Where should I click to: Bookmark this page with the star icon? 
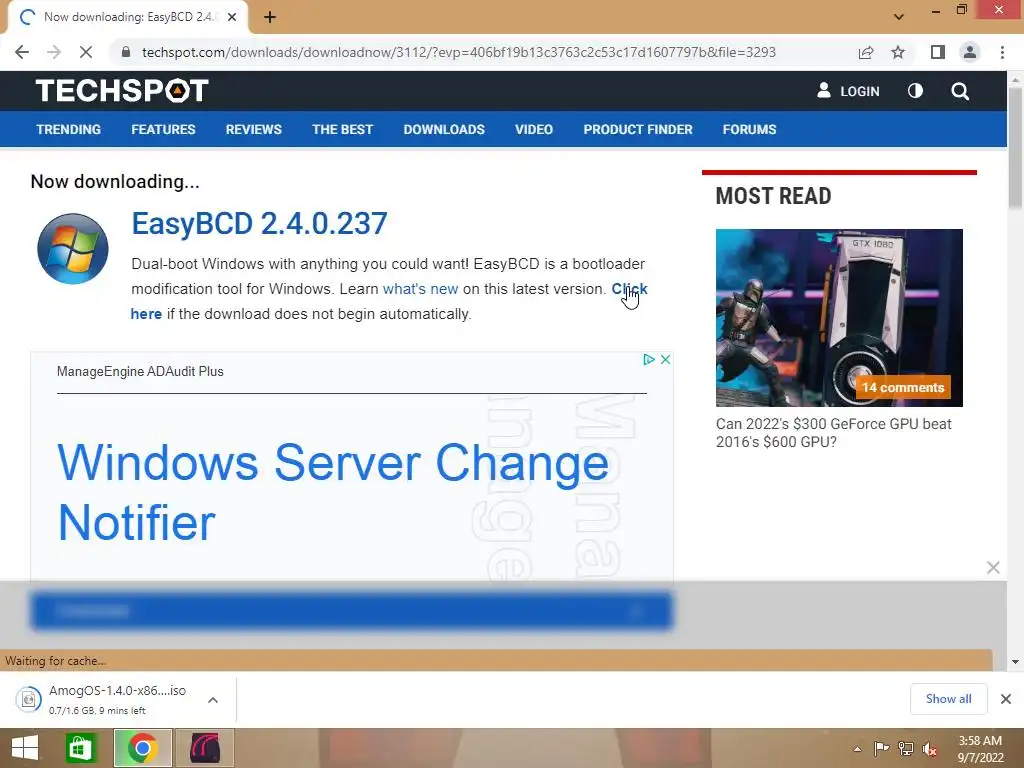point(898,52)
